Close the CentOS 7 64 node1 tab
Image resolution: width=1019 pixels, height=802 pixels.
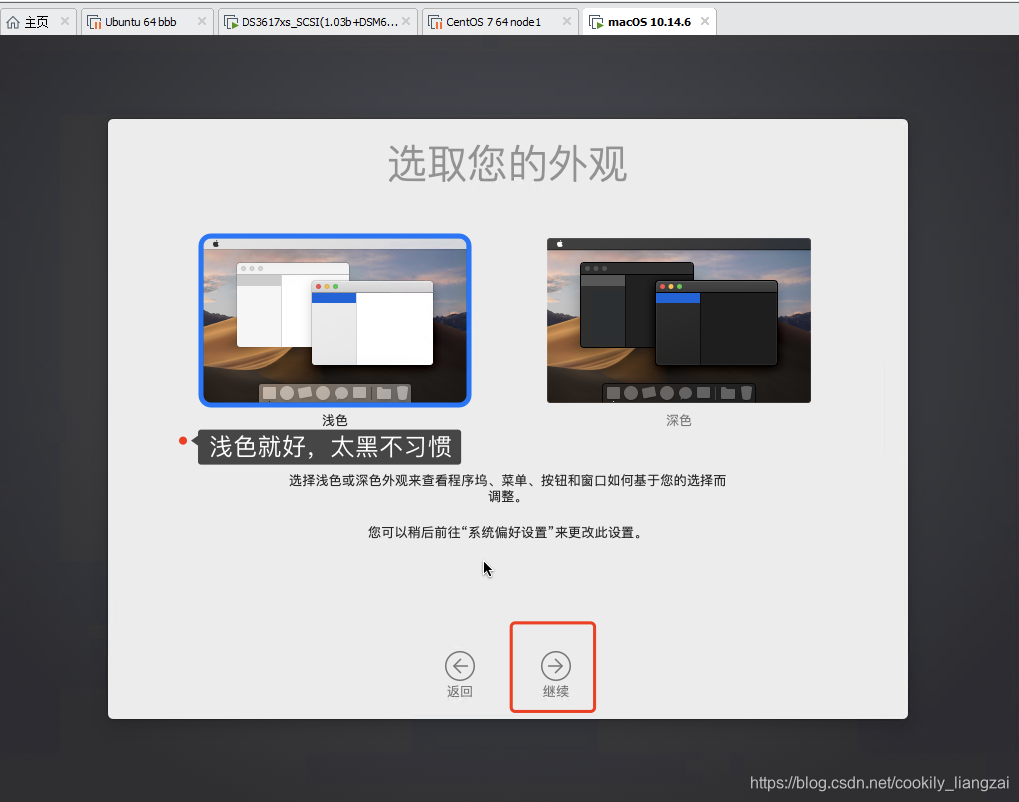(x=567, y=21)
